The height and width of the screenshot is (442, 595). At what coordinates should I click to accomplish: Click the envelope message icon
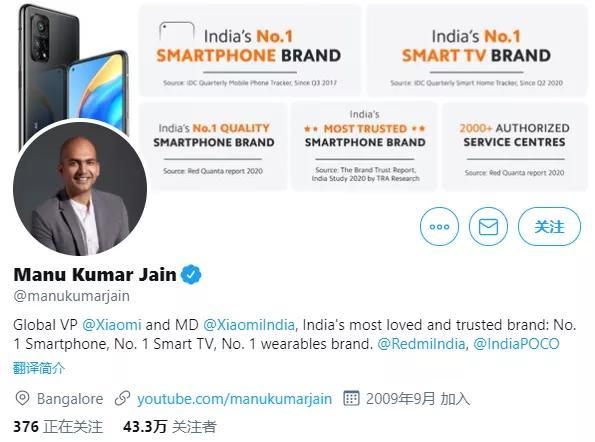click(488, 227)
